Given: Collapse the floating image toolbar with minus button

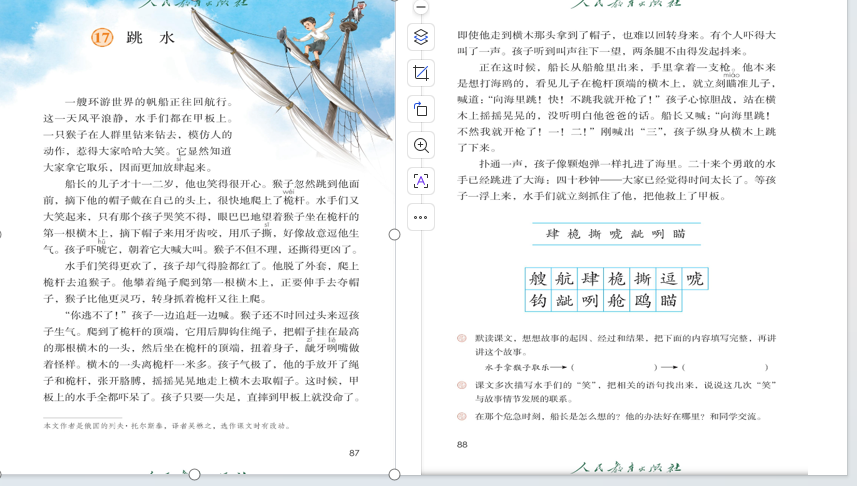Looking at the screenshot, I should [x=421, y=7].
